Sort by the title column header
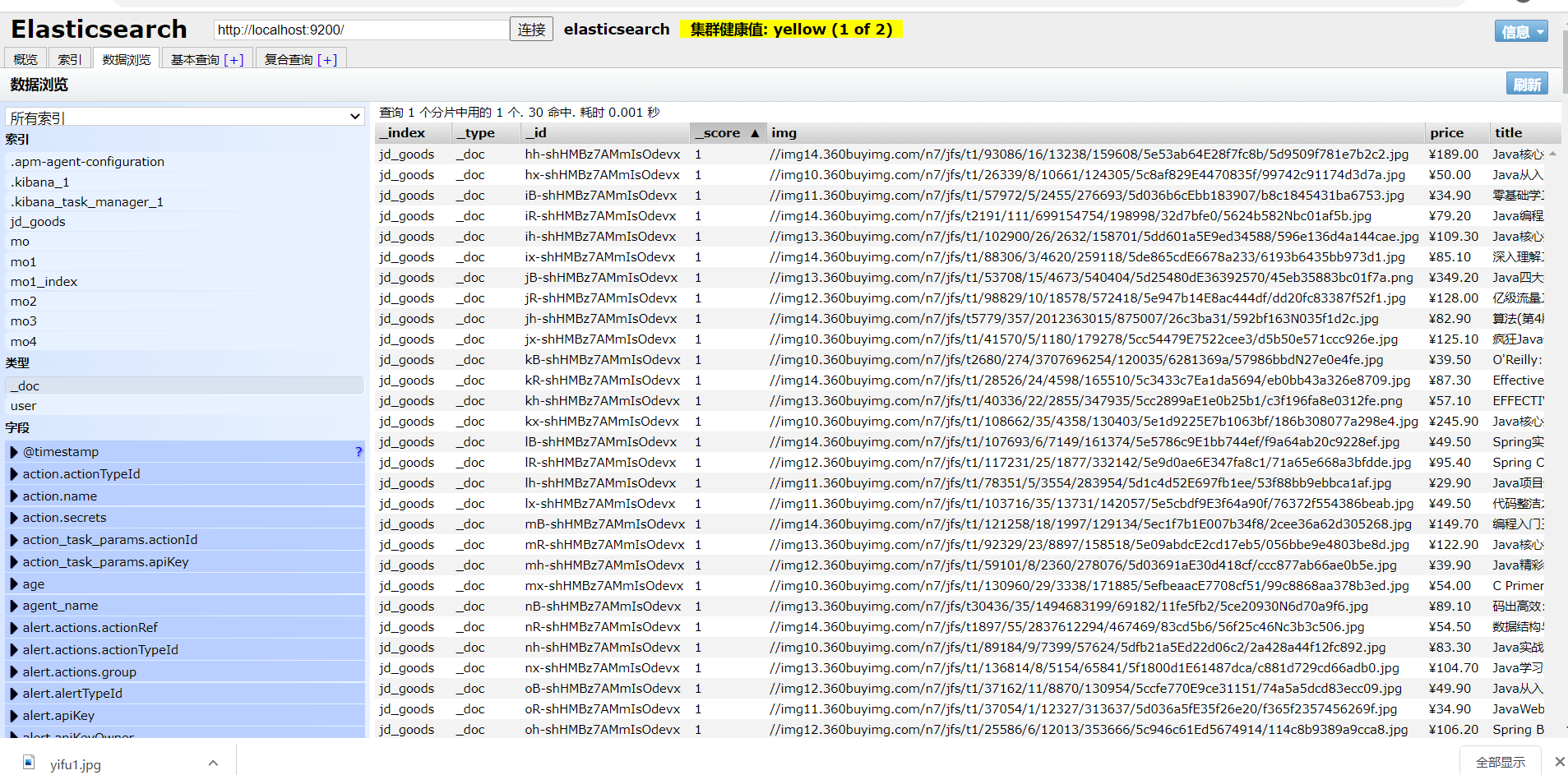Viewport: 1568px width, 775px height. (1525, 132)
